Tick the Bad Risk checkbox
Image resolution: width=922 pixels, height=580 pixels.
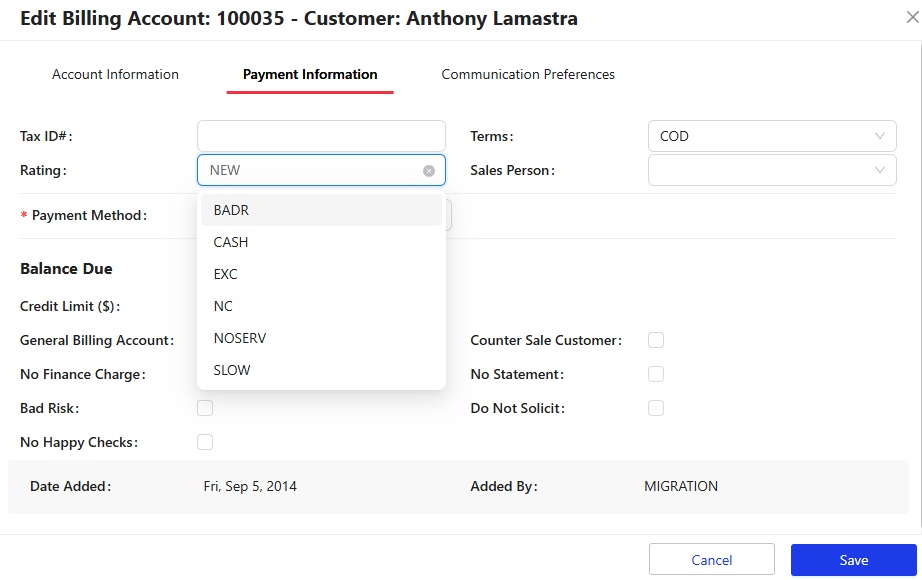pos(205,408)
